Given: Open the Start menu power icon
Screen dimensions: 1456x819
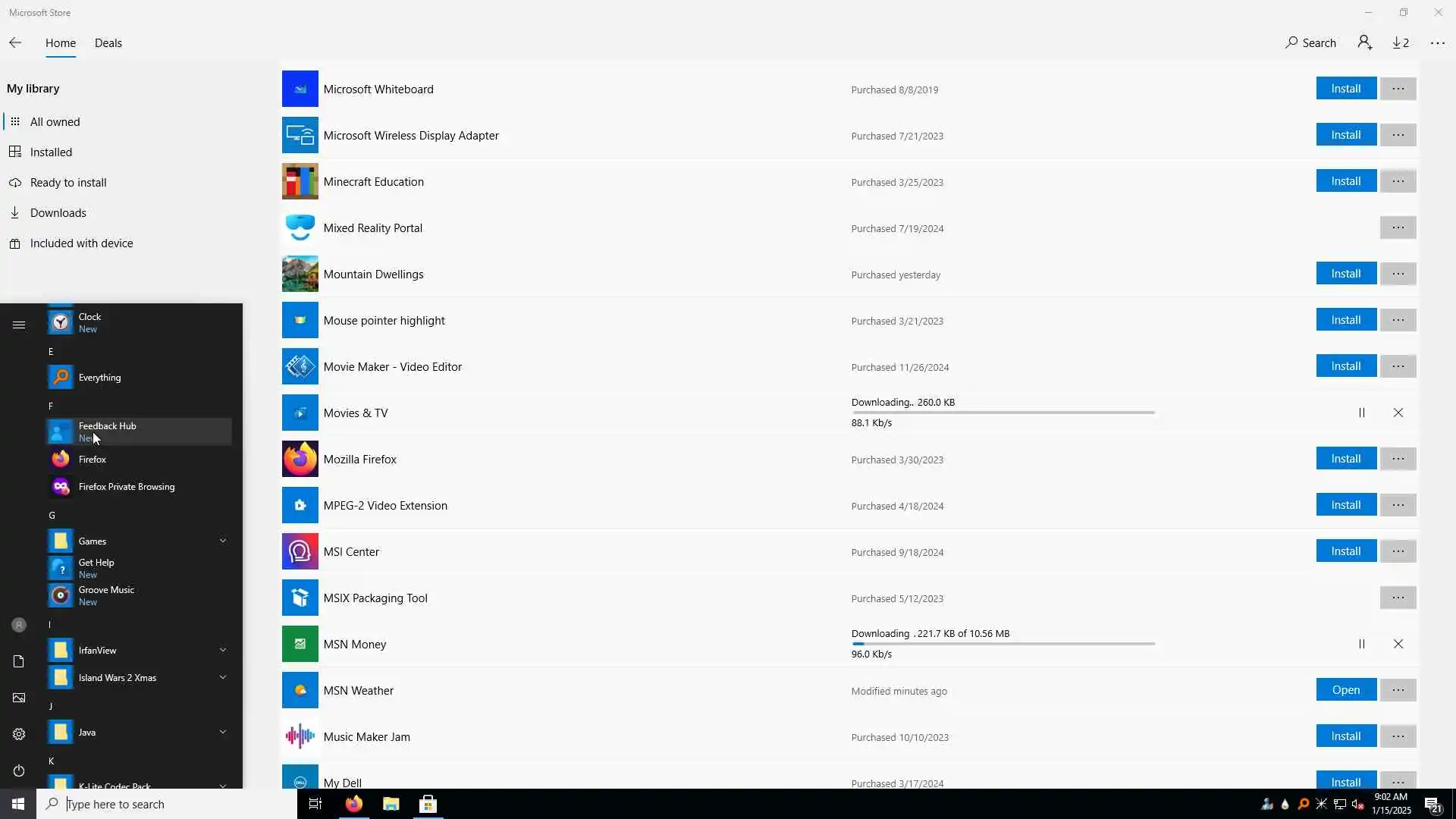Looking at the screenshot, I should 19,770.
